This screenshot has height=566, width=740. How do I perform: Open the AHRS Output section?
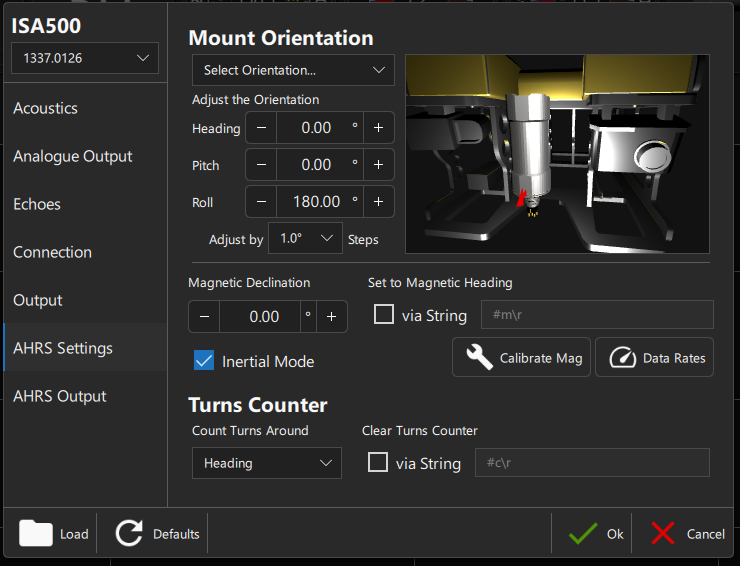60,396
